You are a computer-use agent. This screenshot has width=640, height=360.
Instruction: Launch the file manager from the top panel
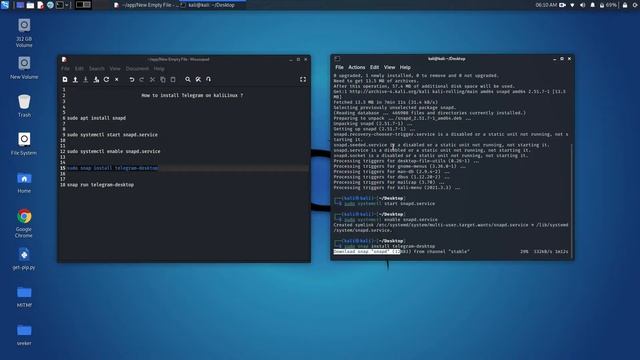click(x=30, y=5)
